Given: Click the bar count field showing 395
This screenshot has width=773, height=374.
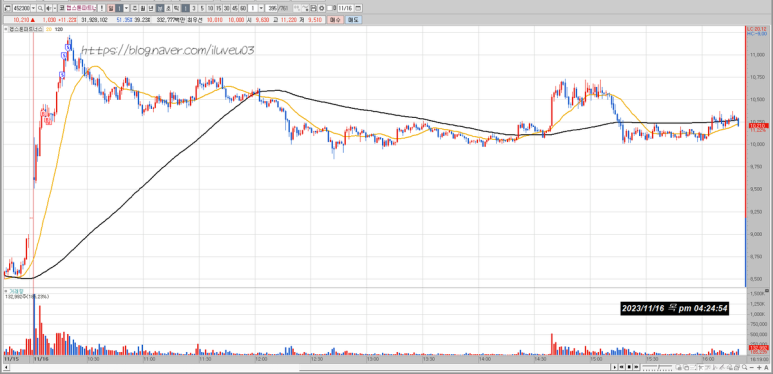Looking at the screenshot, I should [x=272, y=8].
